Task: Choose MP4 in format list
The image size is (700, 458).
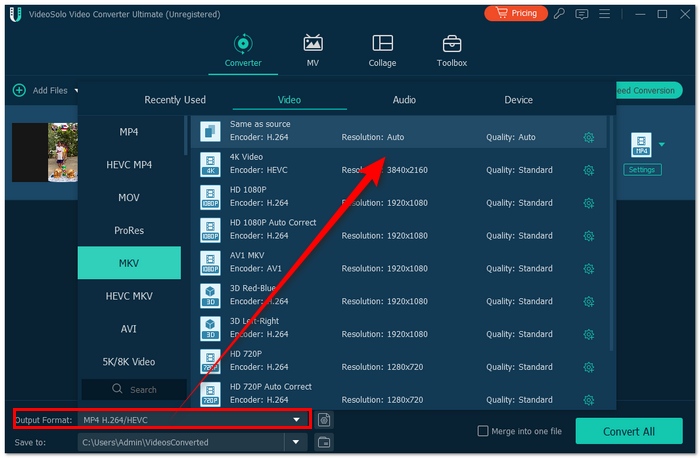Action: [x=129, y=132]
